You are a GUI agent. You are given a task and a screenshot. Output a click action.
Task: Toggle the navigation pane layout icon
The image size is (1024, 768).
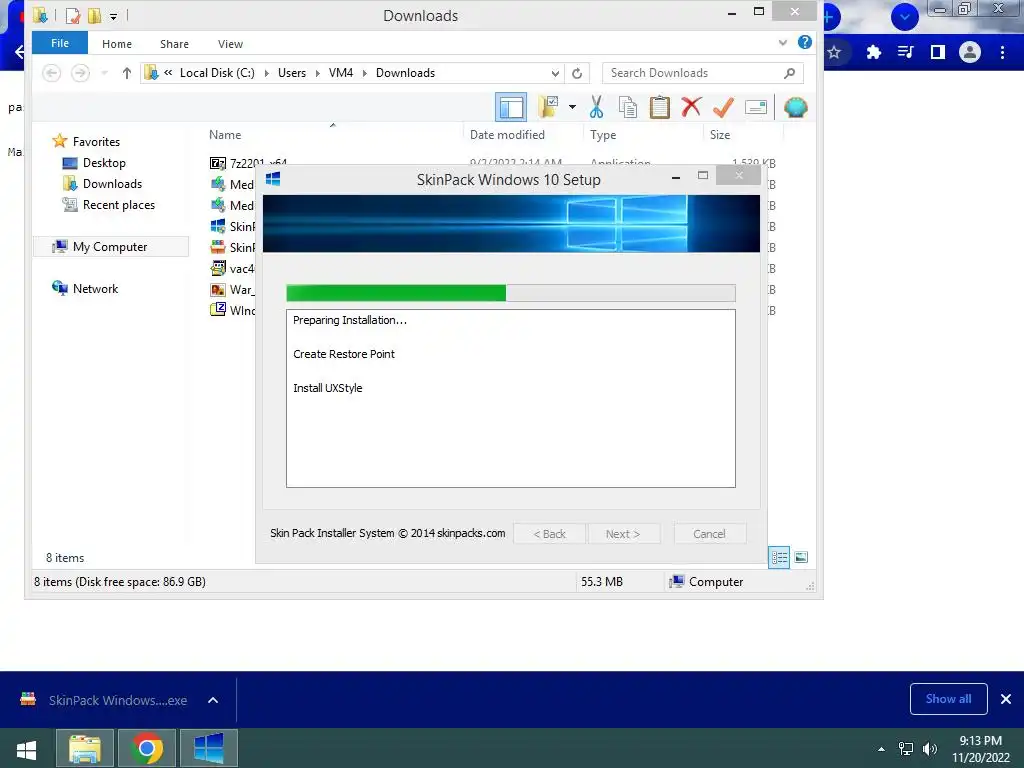point(511,107)
